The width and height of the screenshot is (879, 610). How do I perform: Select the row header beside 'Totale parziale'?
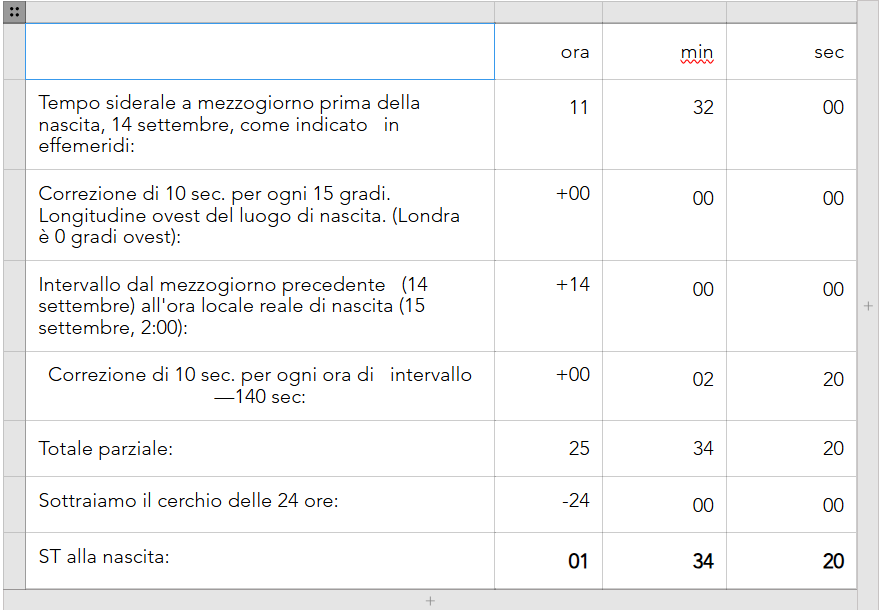click(x=14, y=449)
